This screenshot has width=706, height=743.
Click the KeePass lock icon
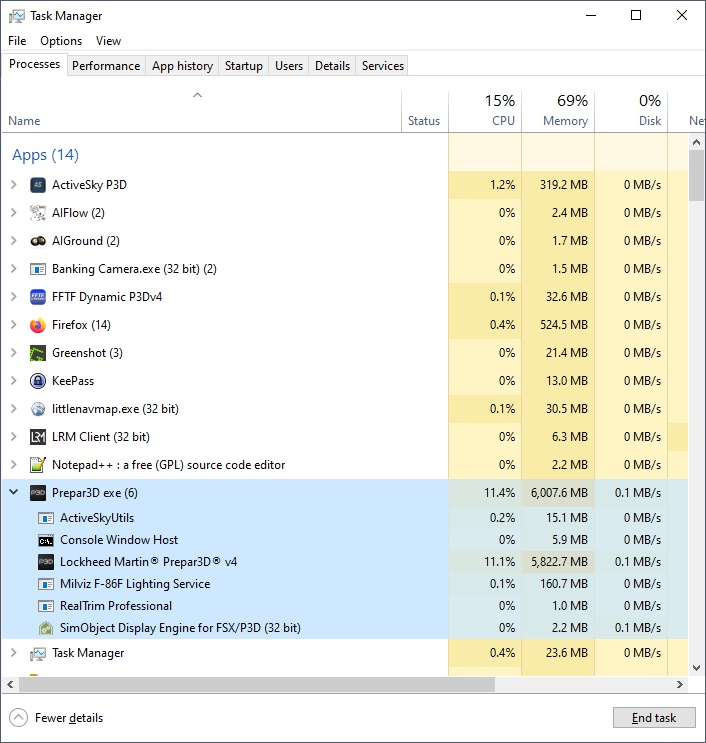[x=38, y=381]
